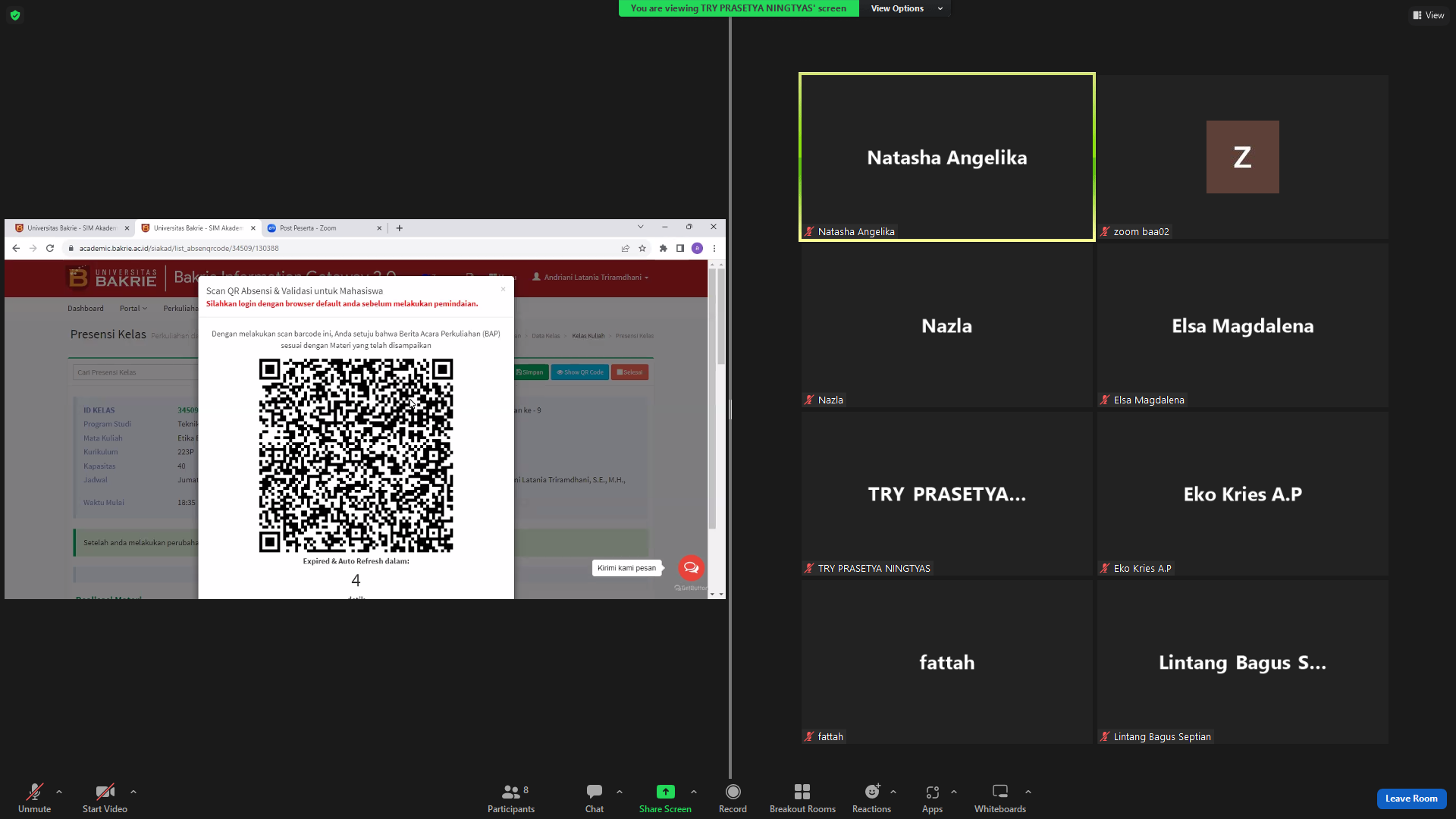Open Zoom Apps

click(932, 798)
